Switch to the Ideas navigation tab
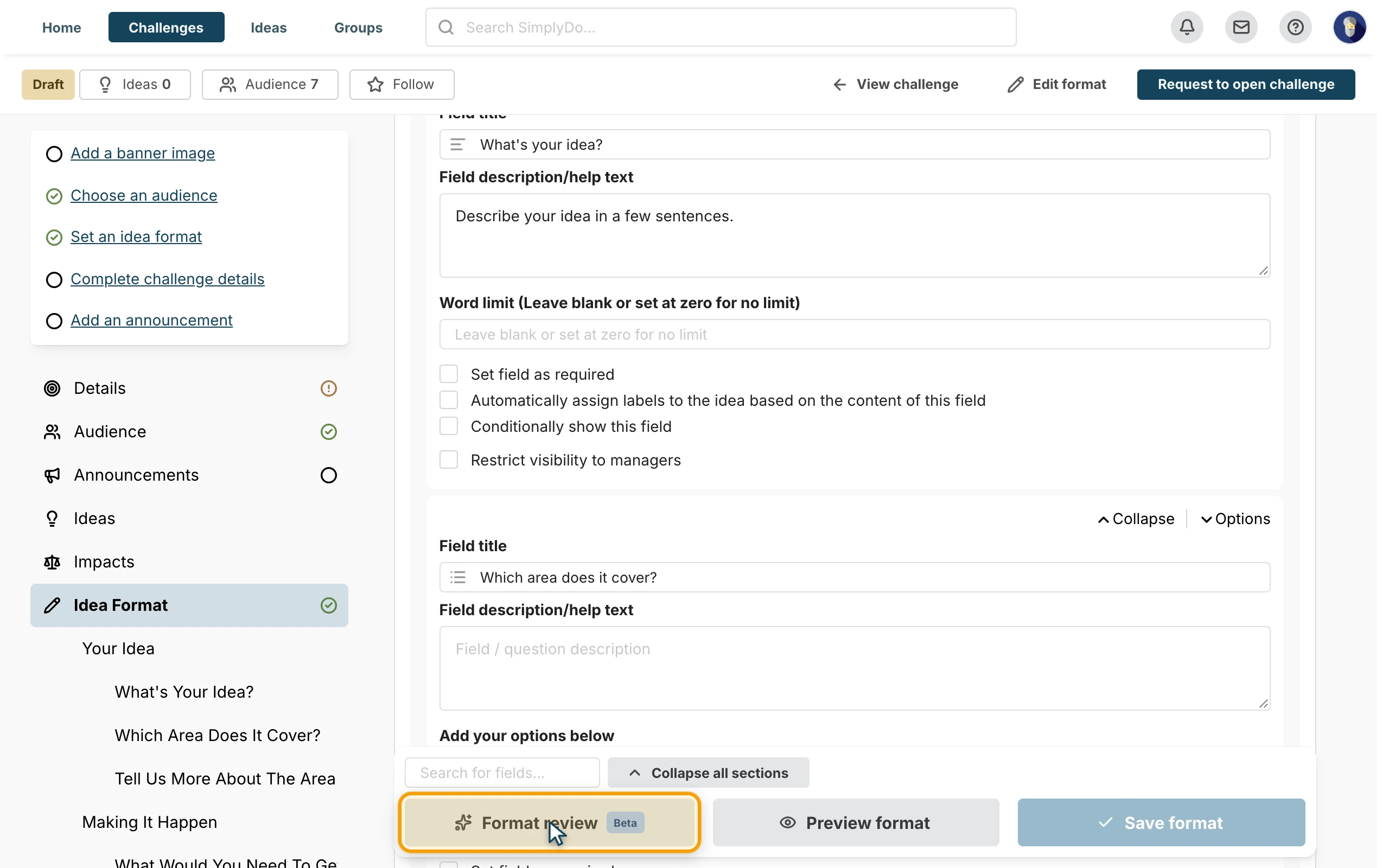Viewport: 1389px width, 868px height. click(269, 27)
